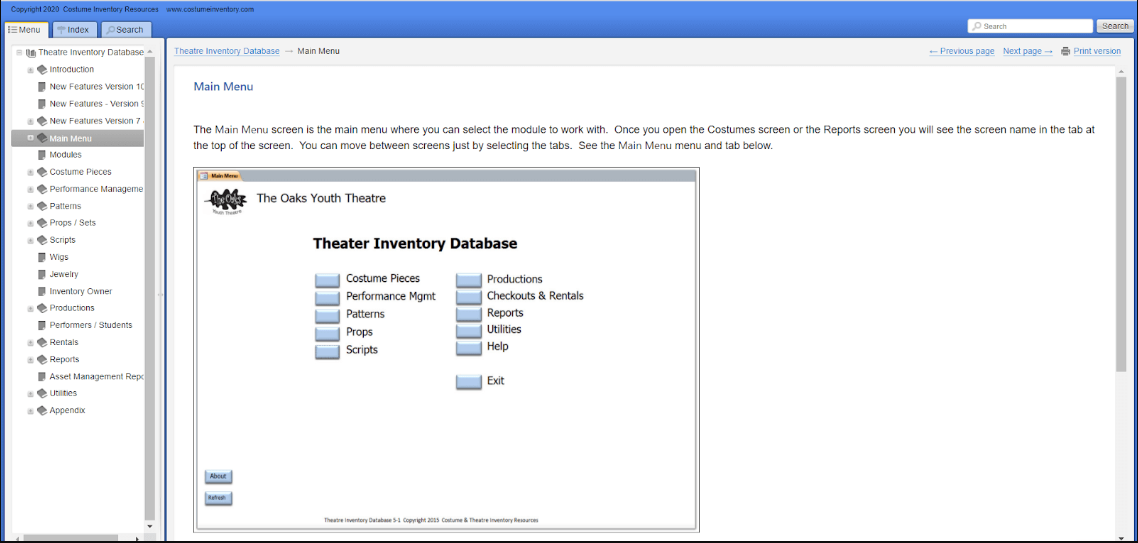Click the Help menu button
1138x543 pixels.
469,348
